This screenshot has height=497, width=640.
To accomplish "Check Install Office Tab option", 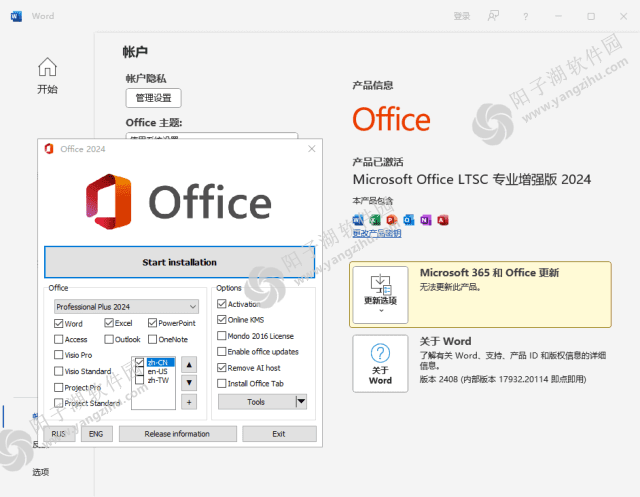I will 222,383.
